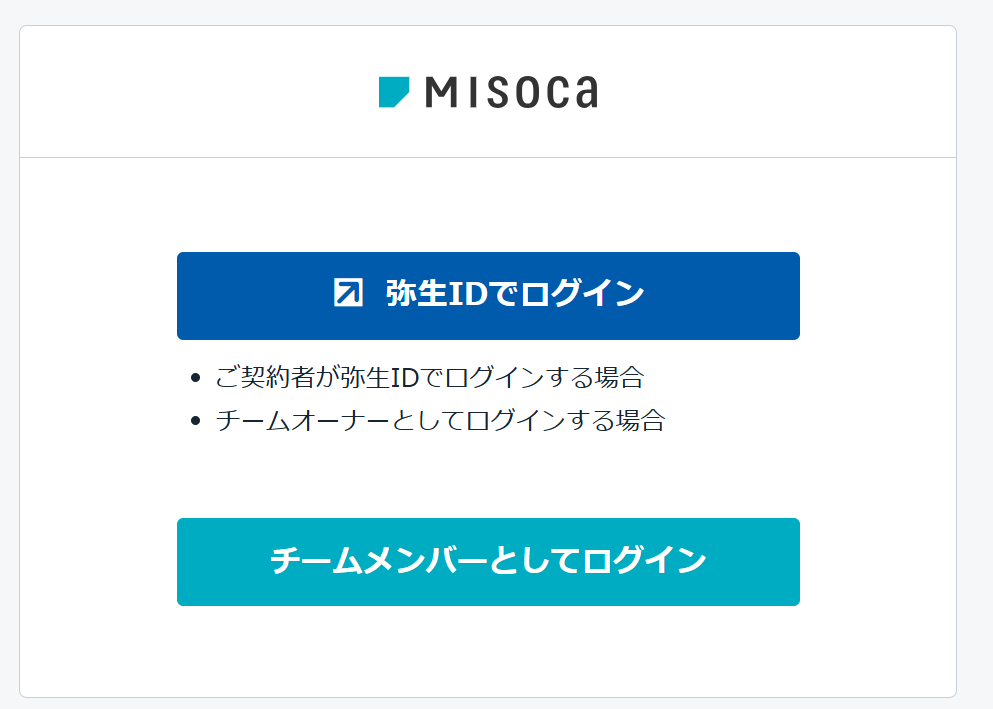
Task: Click the external link arrow icon
Action: pyautogui.click(x=348, y=293)
